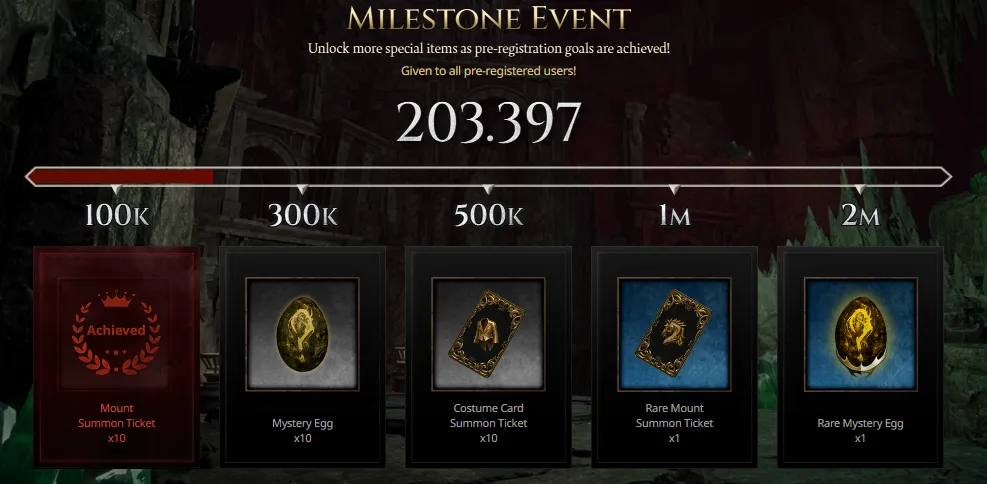This screenshot has height=484, width=987.
Task: Click the red filled progress bar section
Action: pos(121,177)
